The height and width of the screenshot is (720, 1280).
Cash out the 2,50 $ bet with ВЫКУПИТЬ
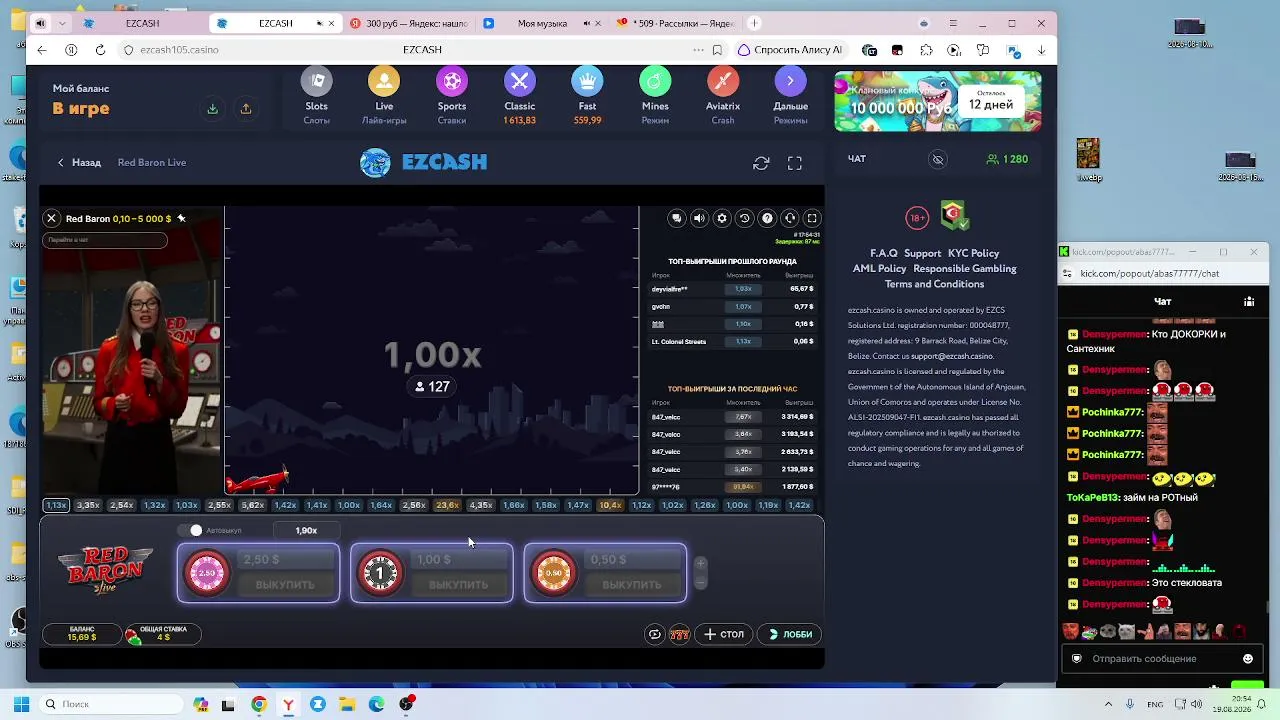click(x=285, y=585)
